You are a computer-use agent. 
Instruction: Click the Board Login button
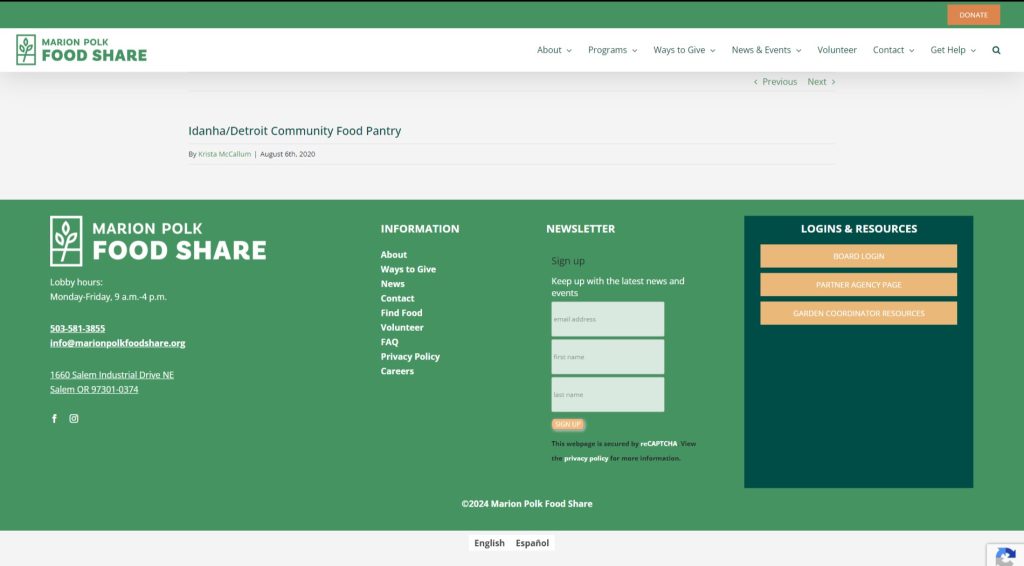tap(858, 256)
